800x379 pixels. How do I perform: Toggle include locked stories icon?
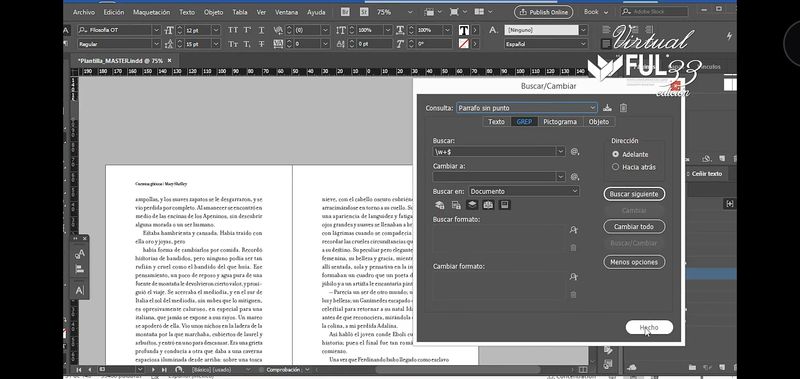coord(456,205)
